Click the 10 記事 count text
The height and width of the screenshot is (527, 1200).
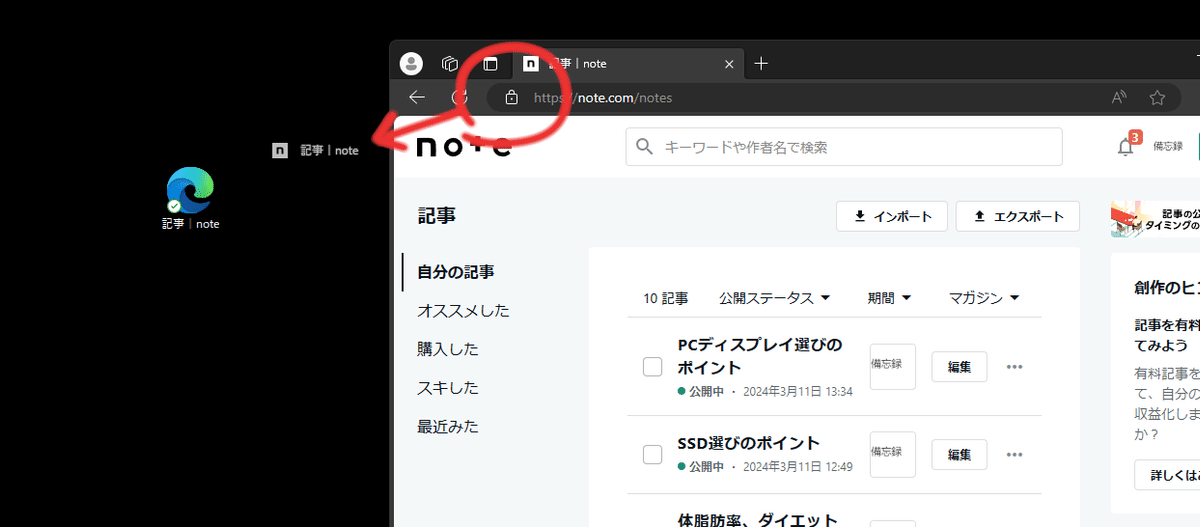(665, 298)
